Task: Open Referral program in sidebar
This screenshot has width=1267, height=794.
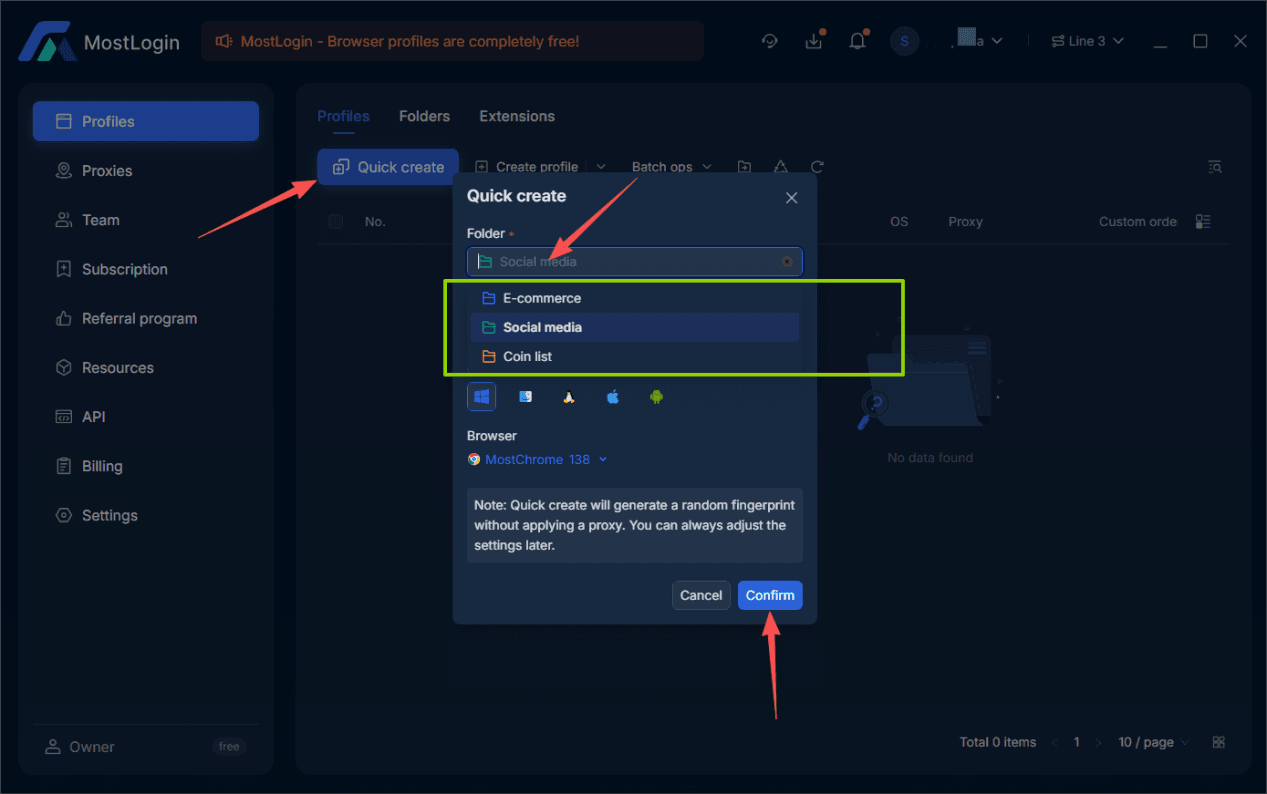Action: click(x=146, y=318)
